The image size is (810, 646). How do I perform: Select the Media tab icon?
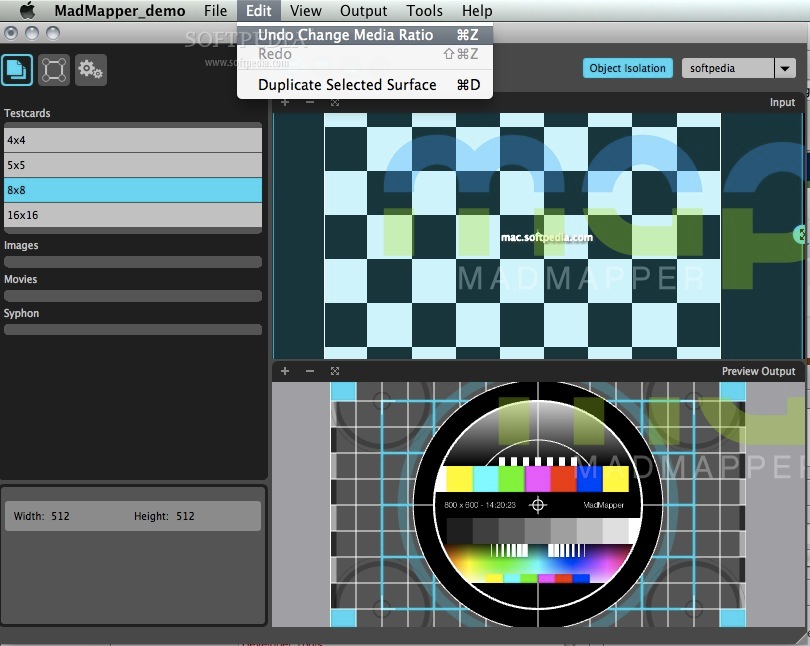pyautogui.click(x=17, y=70)
